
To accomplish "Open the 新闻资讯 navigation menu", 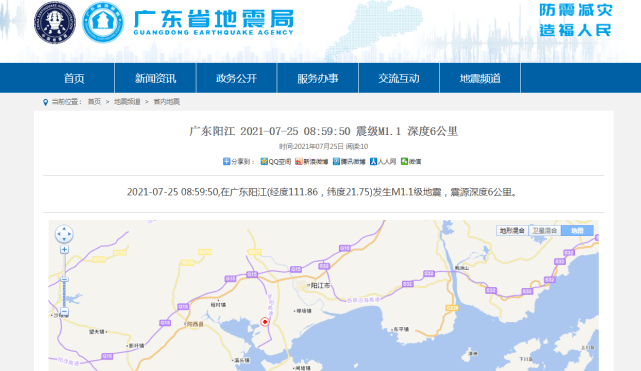I will point(155,78).
